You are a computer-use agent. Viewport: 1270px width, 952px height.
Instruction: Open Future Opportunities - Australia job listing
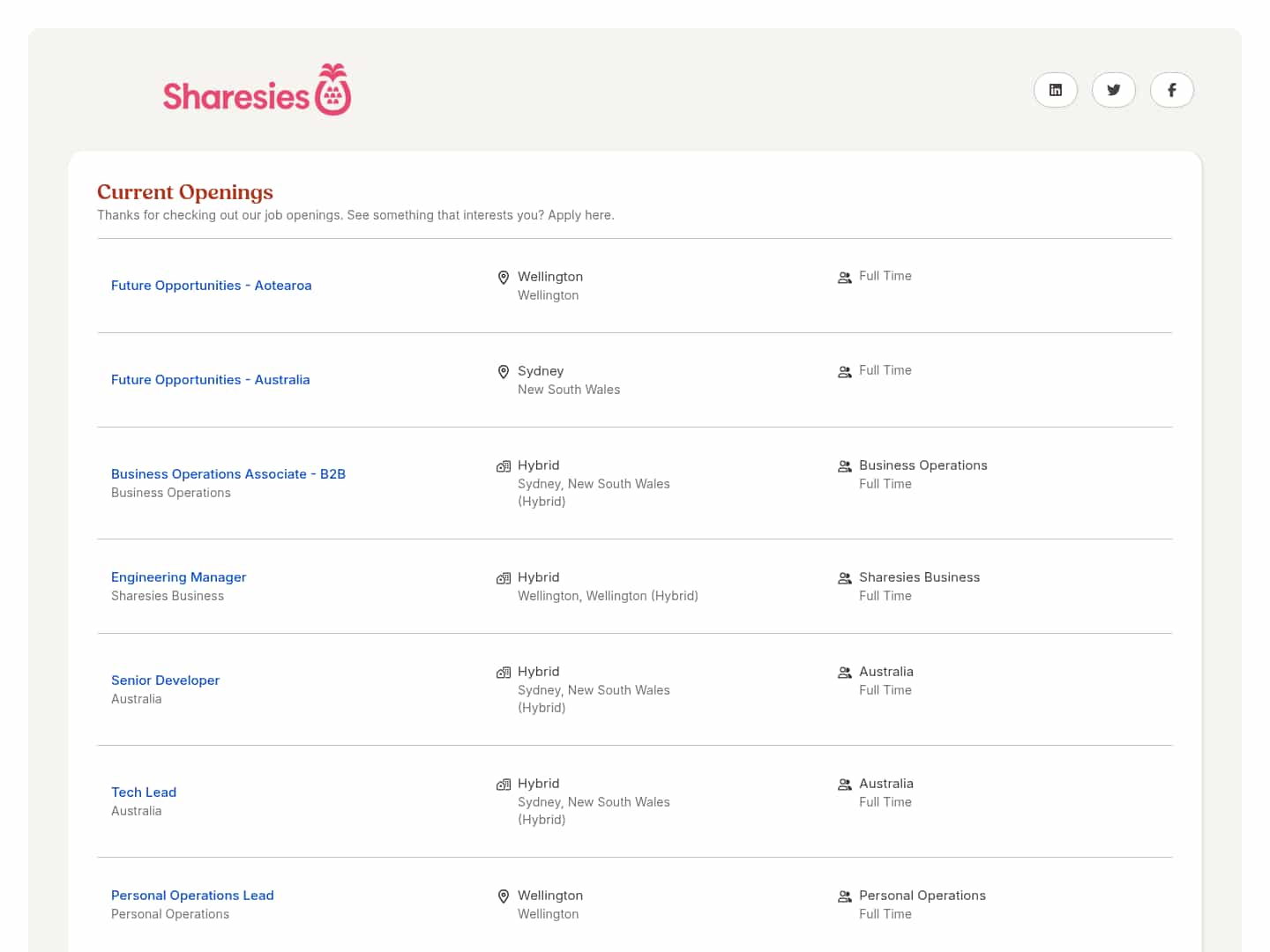(x=210, y=380)
